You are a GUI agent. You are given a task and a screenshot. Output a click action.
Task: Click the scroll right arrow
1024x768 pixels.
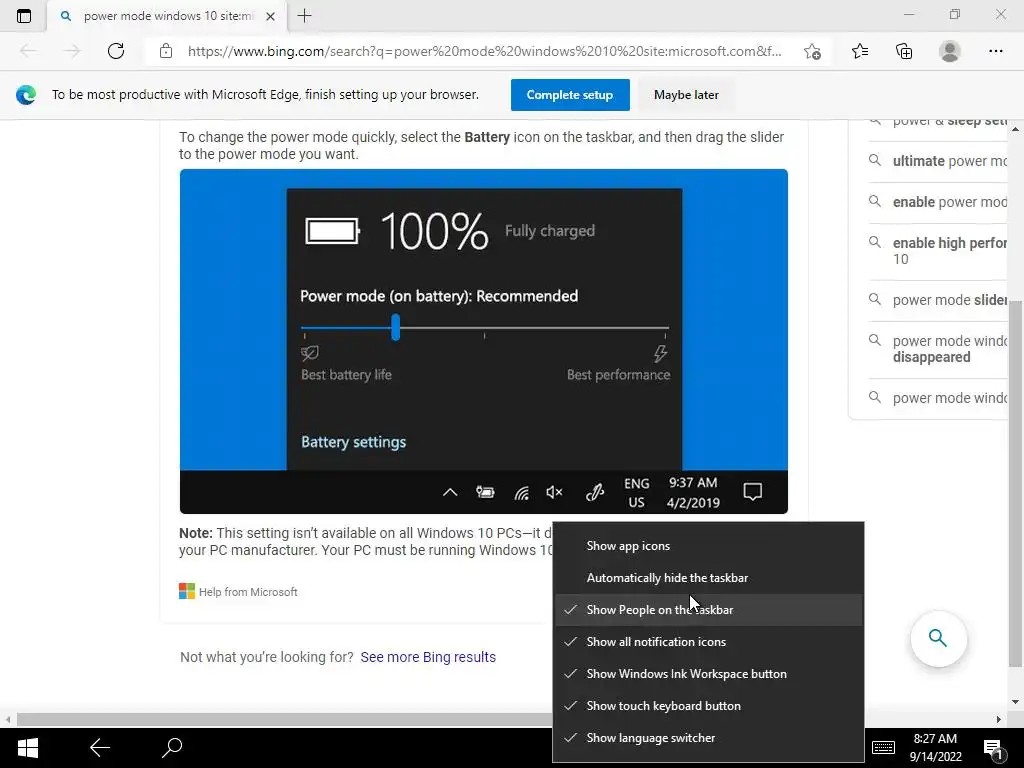[999, 719]
